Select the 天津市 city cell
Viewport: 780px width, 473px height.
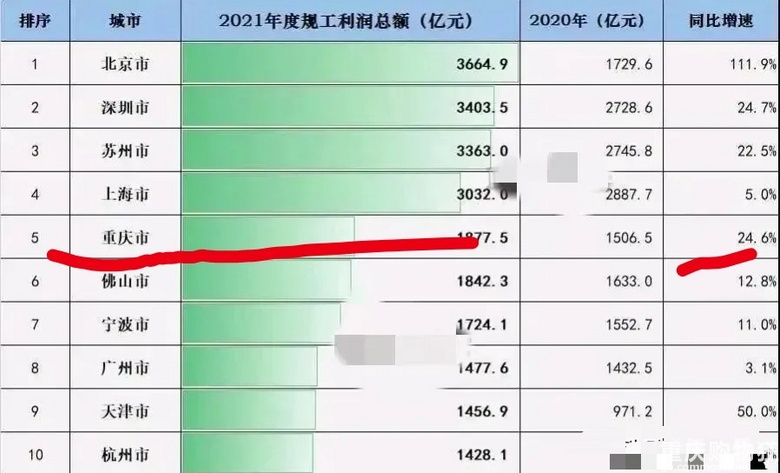[x=125, y=411]
